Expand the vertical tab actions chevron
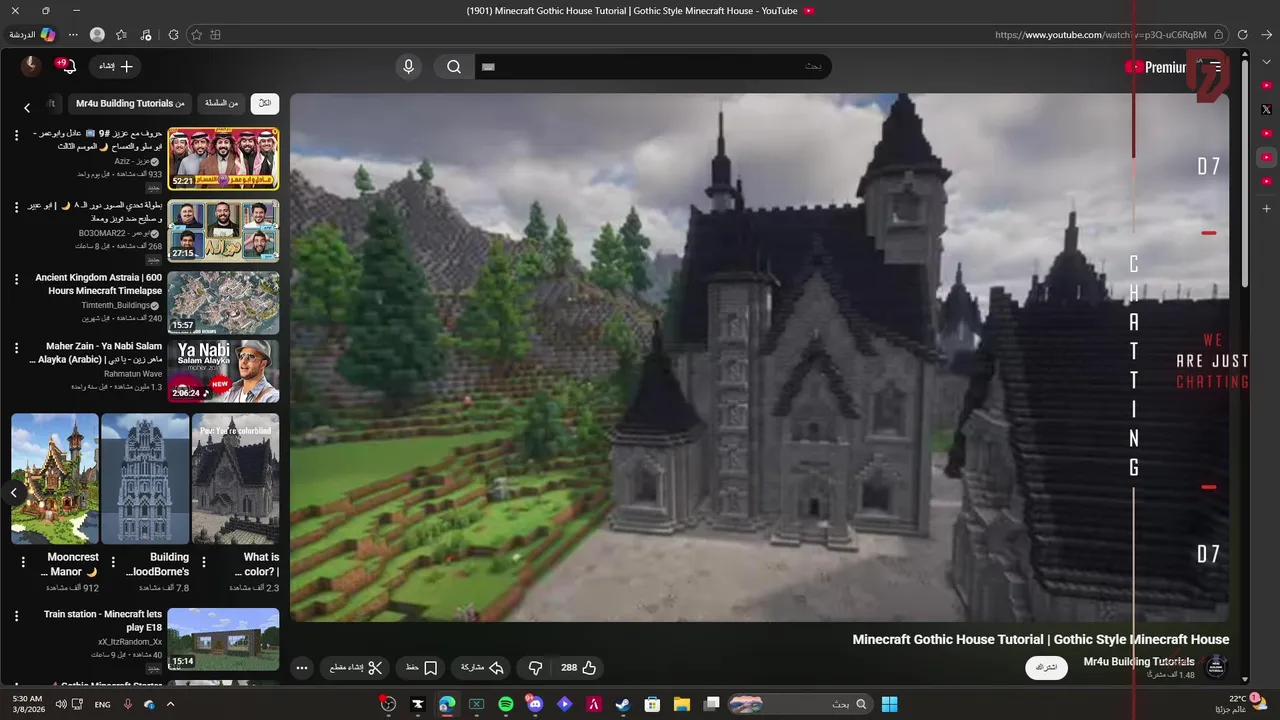 tap(1266, 61)
